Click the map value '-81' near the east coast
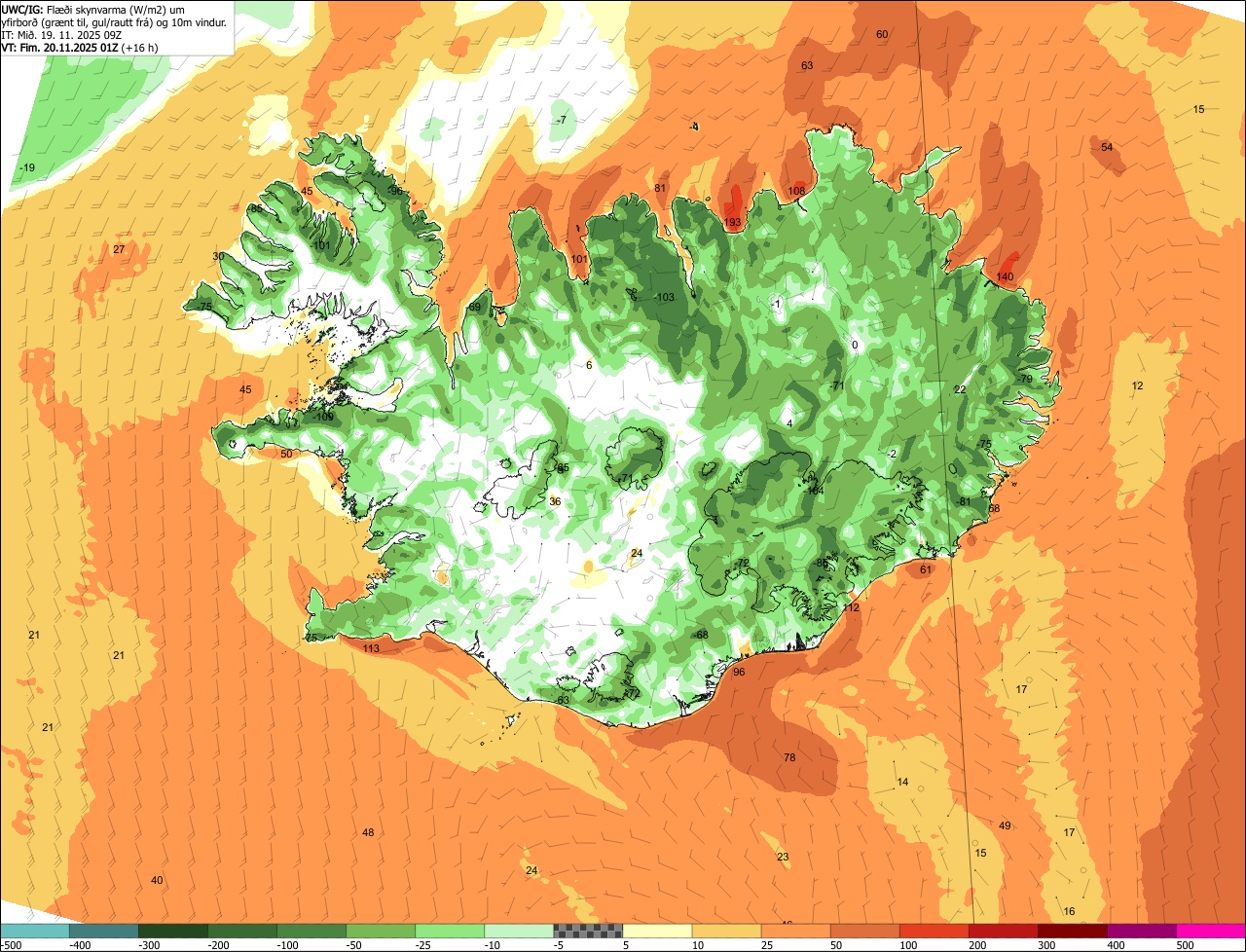This screenshot has height=952, width=1246. coord(964,502)
